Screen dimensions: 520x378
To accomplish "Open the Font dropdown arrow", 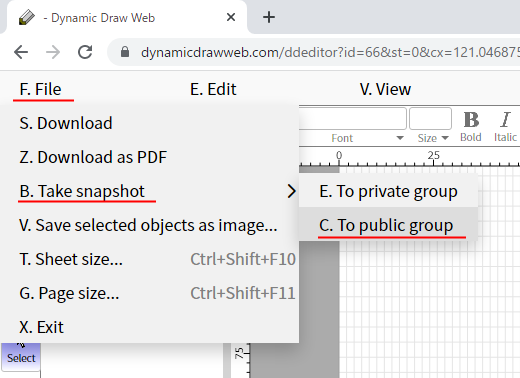I will click(400, 138).
